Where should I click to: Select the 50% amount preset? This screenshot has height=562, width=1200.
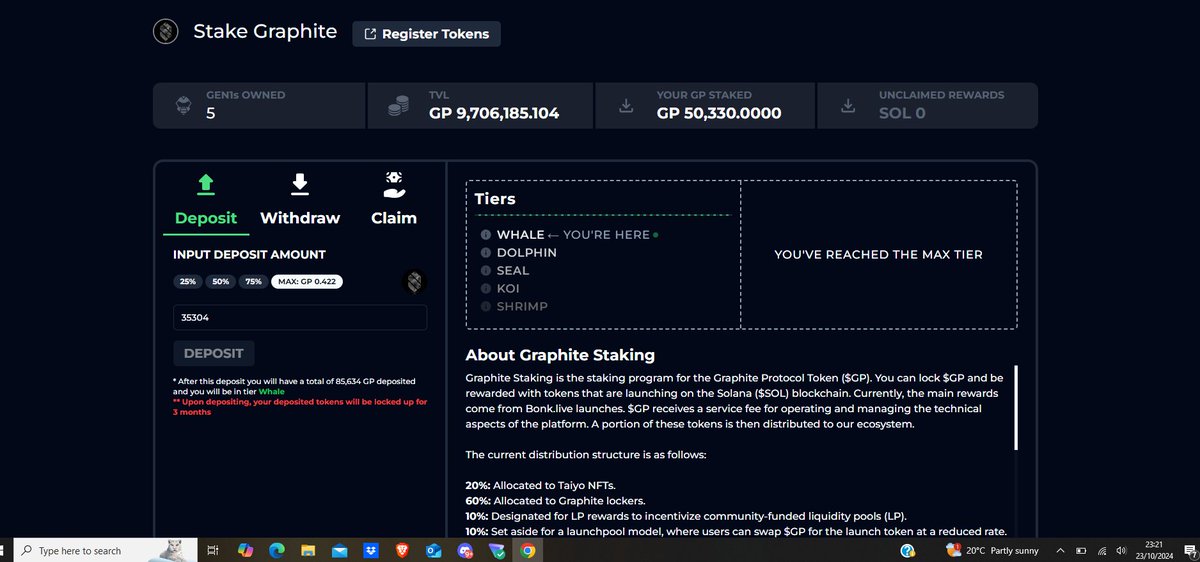click(x=220, y=282)
